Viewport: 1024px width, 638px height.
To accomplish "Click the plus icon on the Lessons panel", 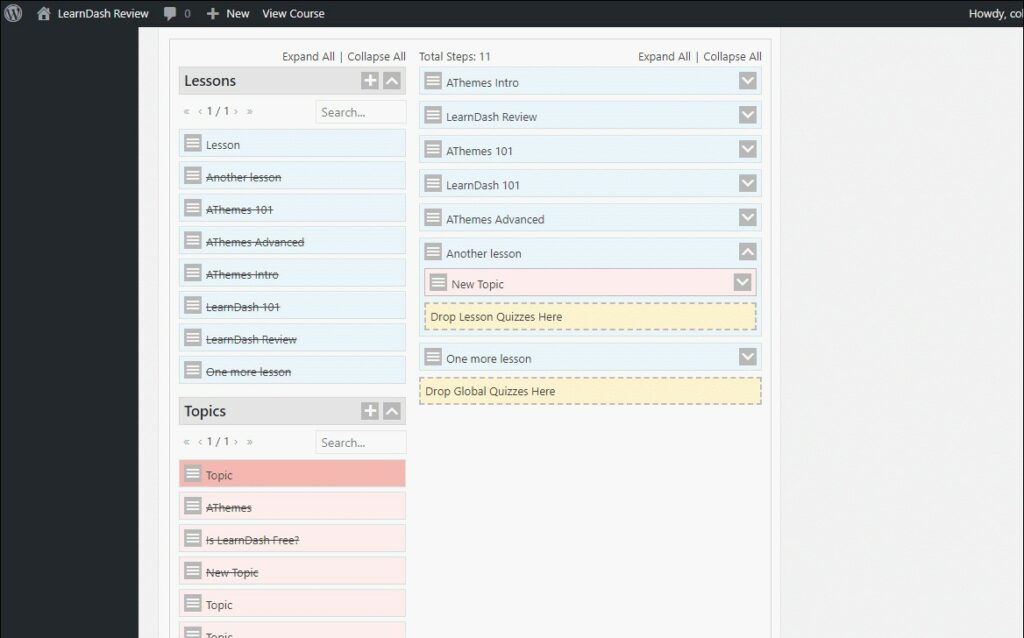I will coord(370,80).
